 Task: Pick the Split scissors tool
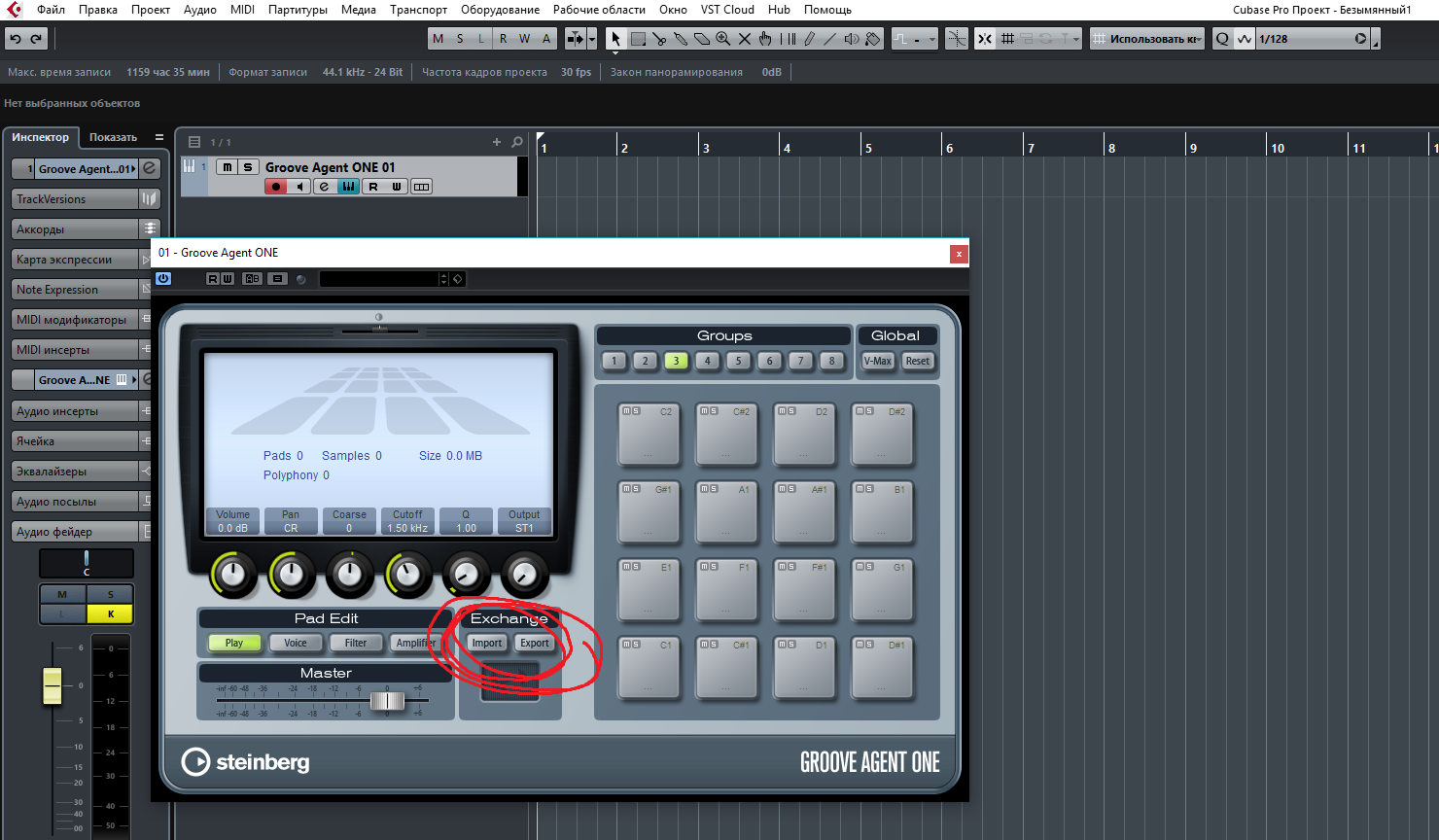[x=659, y=39]
